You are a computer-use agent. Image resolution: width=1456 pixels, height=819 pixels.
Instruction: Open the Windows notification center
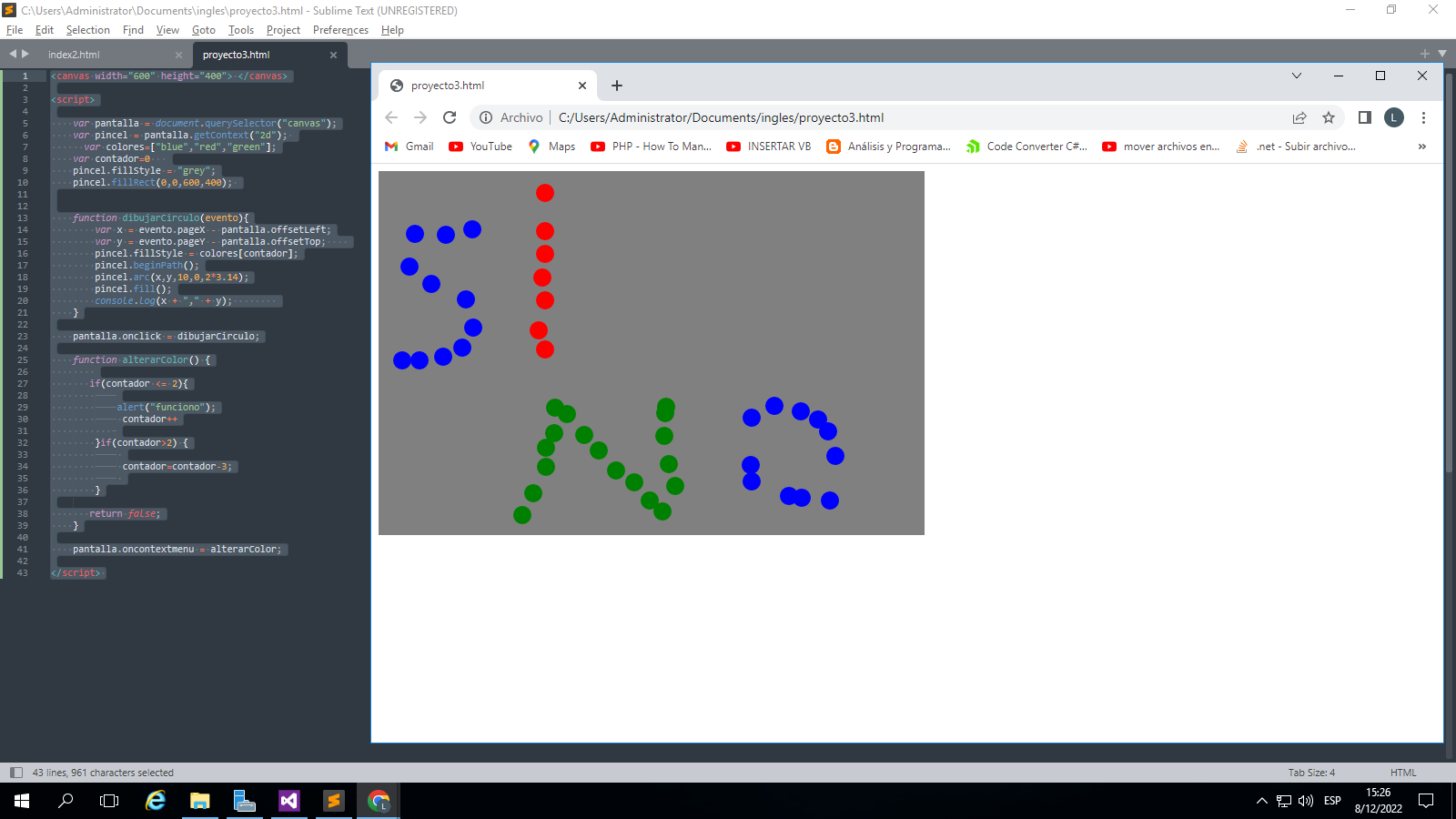click(x=1426, y=801)
